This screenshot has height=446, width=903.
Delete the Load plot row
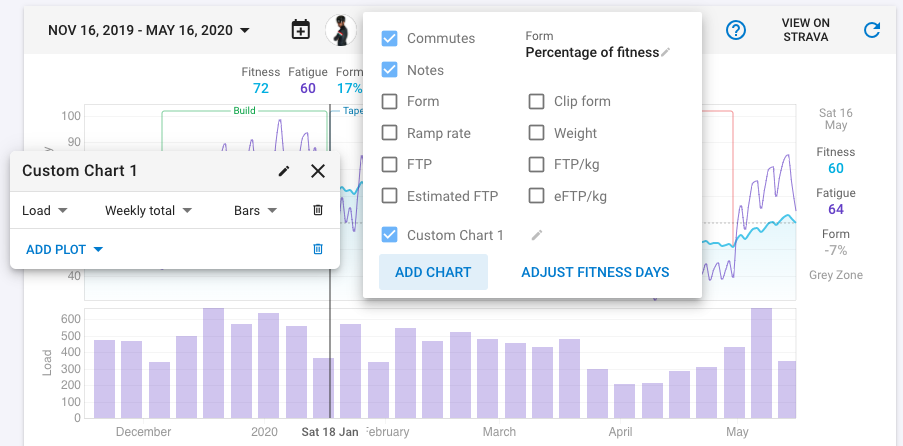318,210
